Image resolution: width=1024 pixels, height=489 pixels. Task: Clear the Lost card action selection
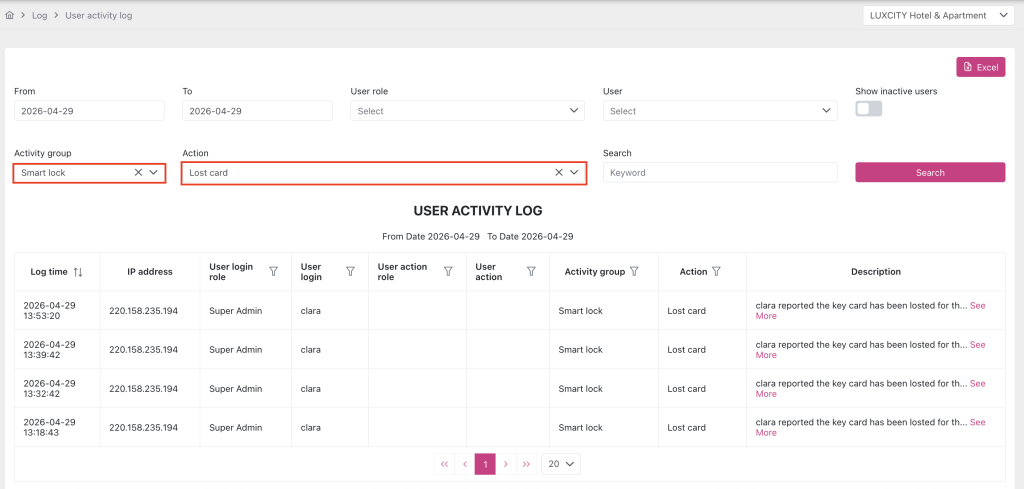click(559, 172)
